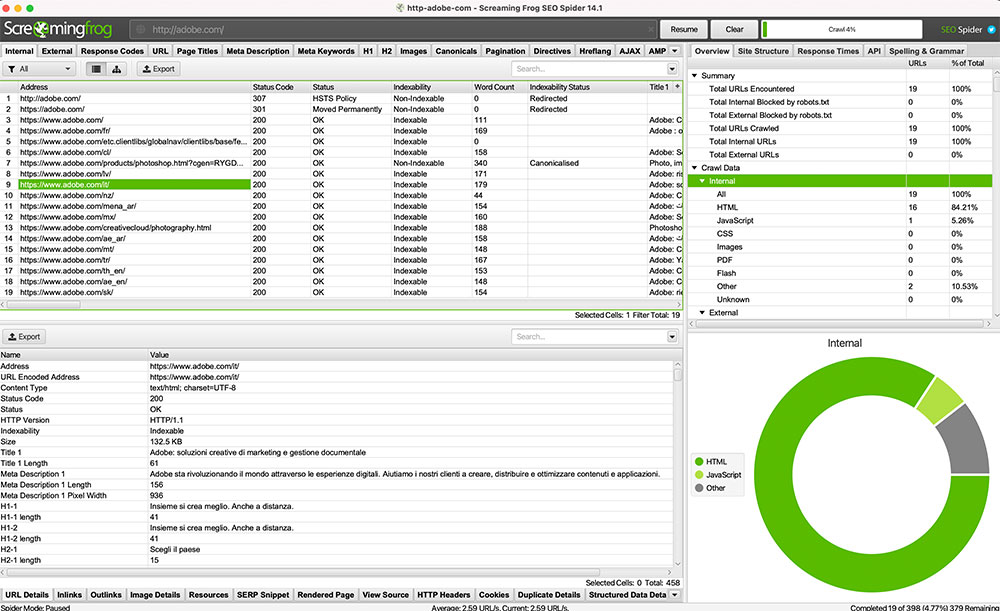This screenshot has height=611, width=1000.
Task: Click the gray Other donut segment
Action: point(966,440)
